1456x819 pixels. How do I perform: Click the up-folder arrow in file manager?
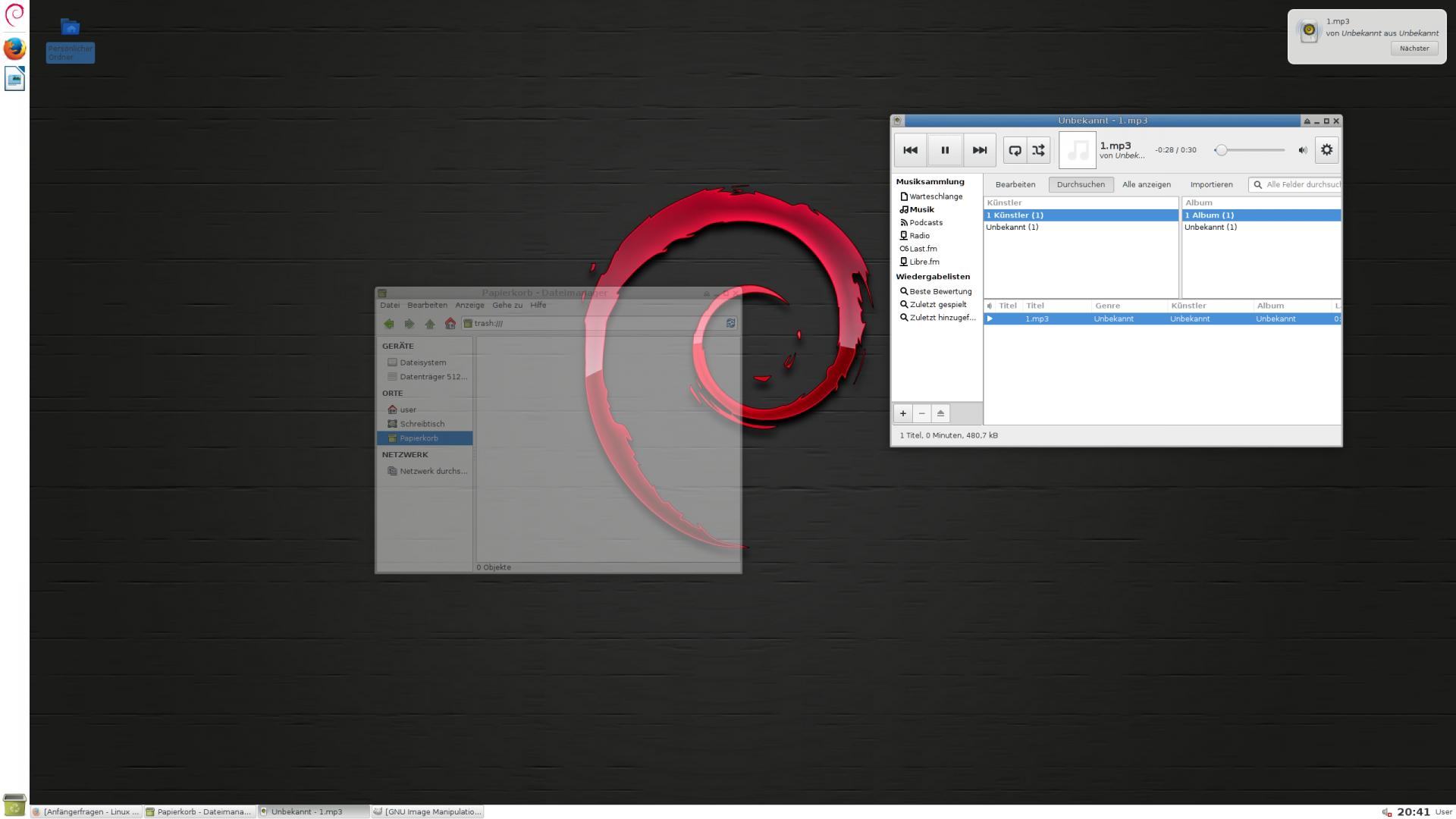(430, 324)
